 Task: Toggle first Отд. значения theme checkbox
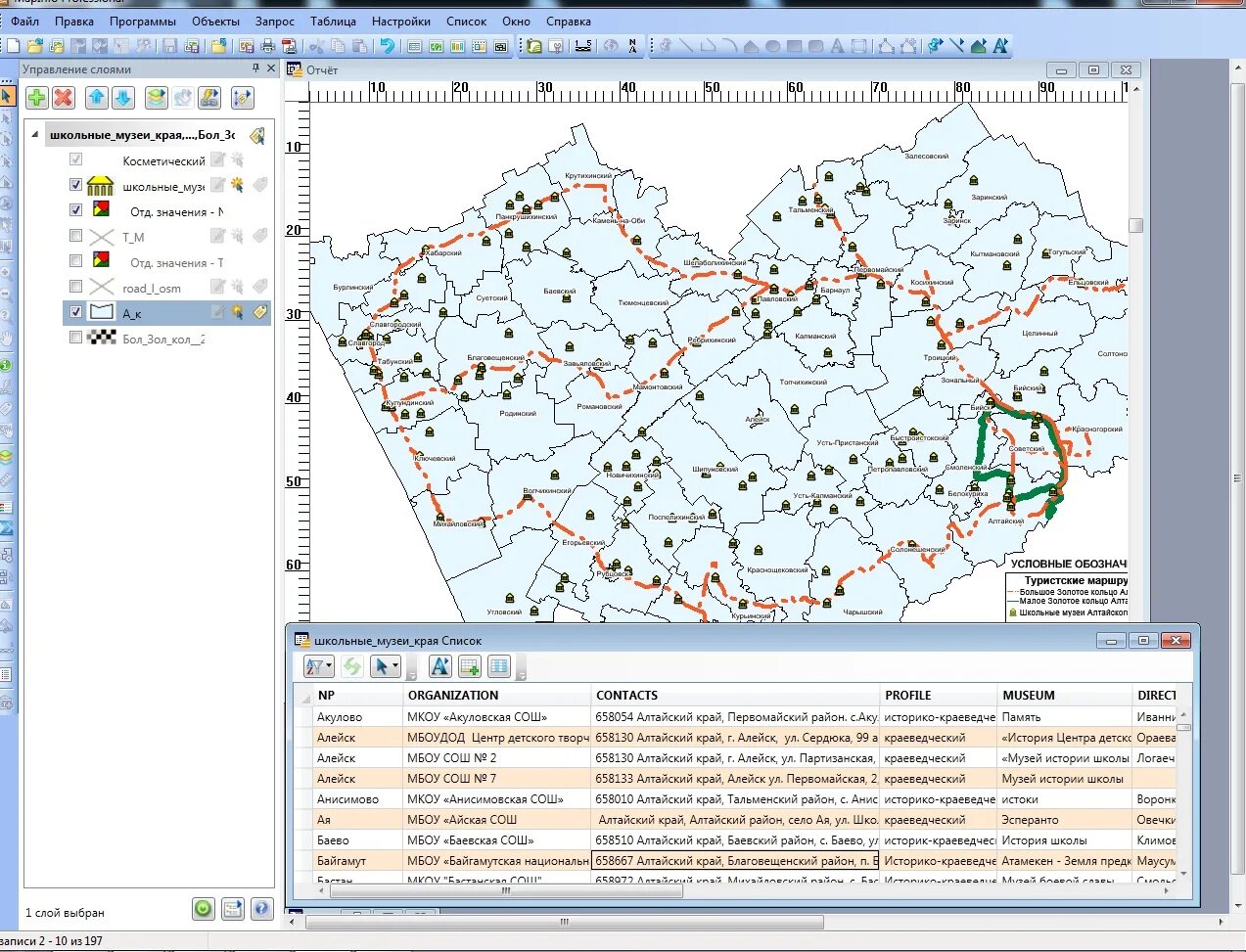pos(75,209)
